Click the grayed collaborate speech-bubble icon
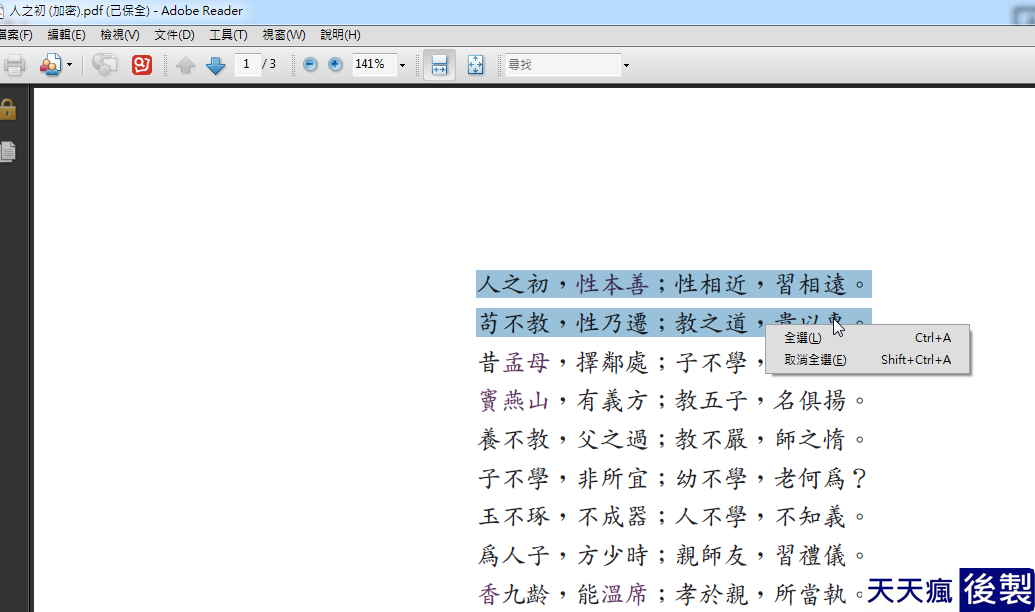The width and height of the screenshot is (1035, 612). (104, 65)
